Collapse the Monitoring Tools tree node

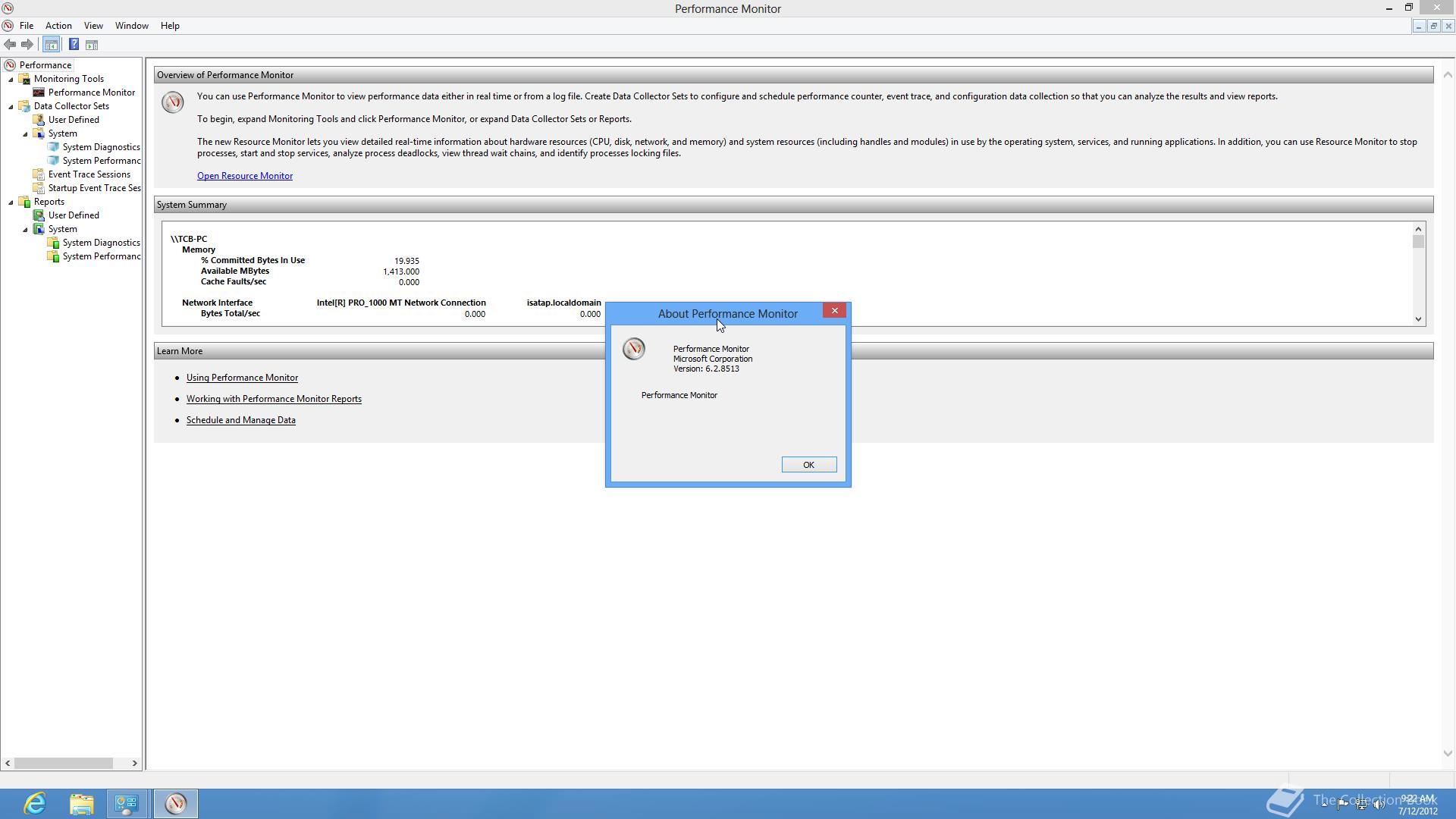pyautogui.click(x=11, y=79)
